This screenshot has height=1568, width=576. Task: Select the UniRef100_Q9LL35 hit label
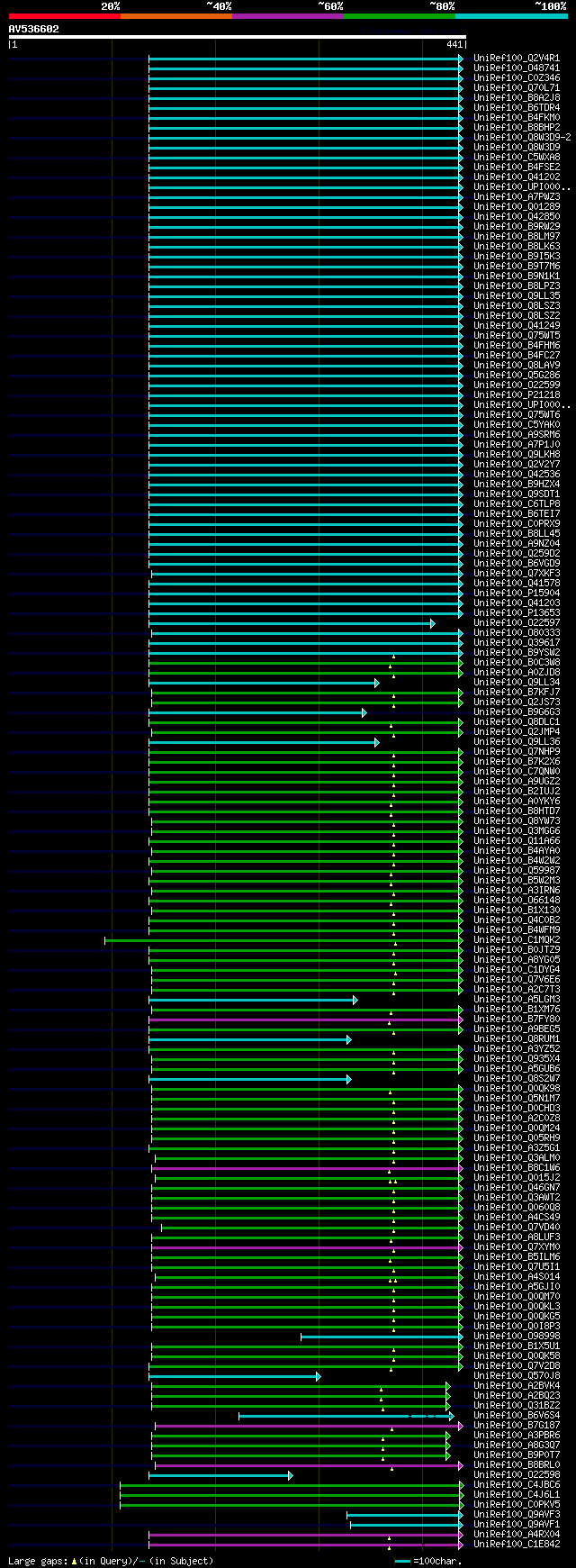517,295
